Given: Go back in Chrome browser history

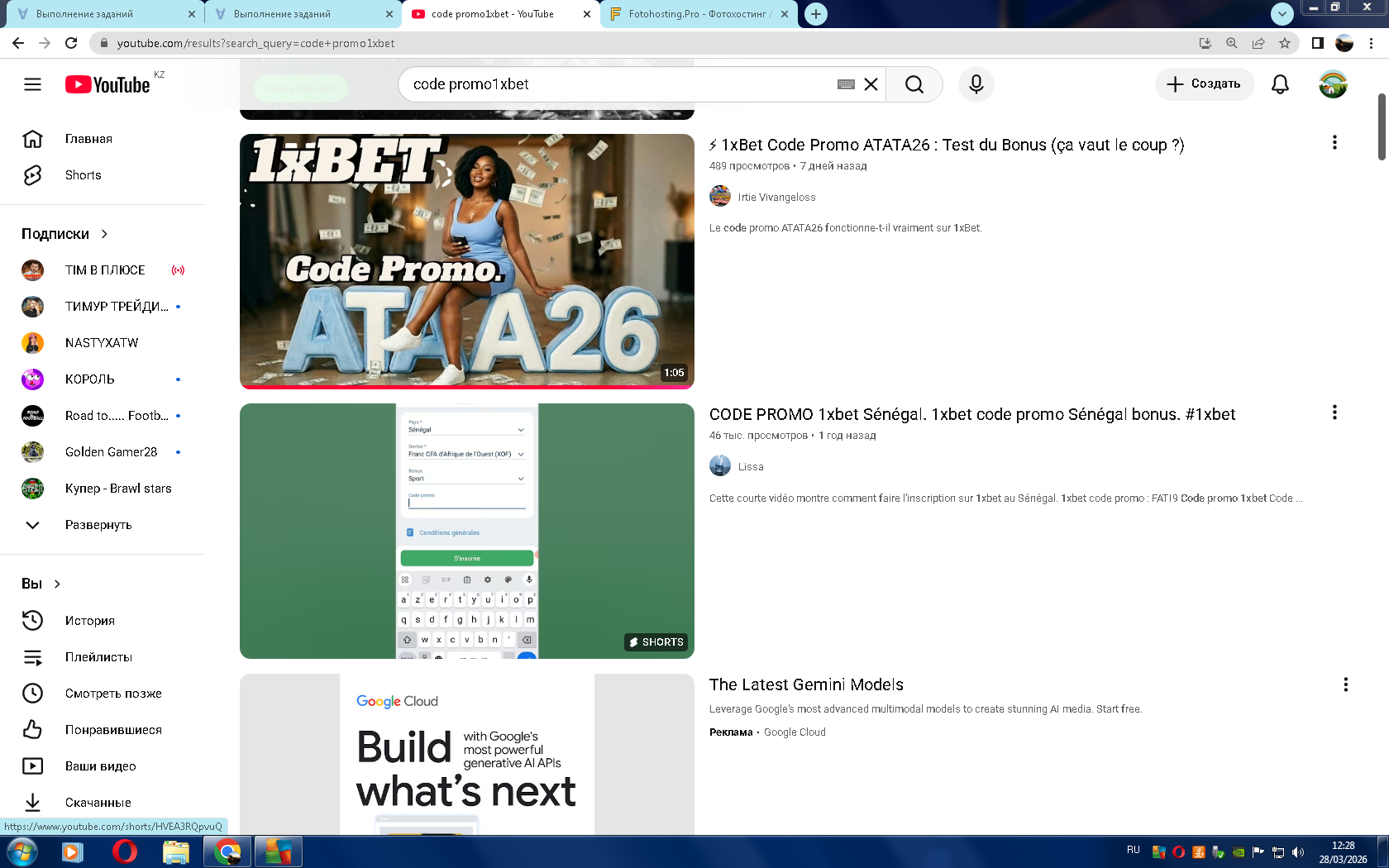Looking at the screenshot, I should coord(18,43).
